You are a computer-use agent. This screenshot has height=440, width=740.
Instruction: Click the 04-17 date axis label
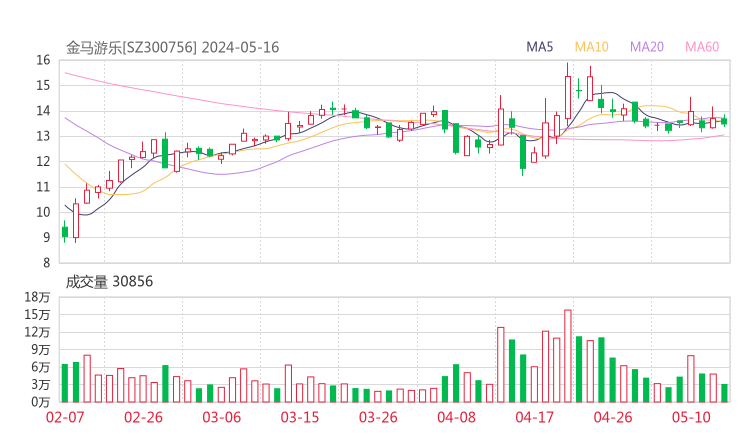[535, 417]
